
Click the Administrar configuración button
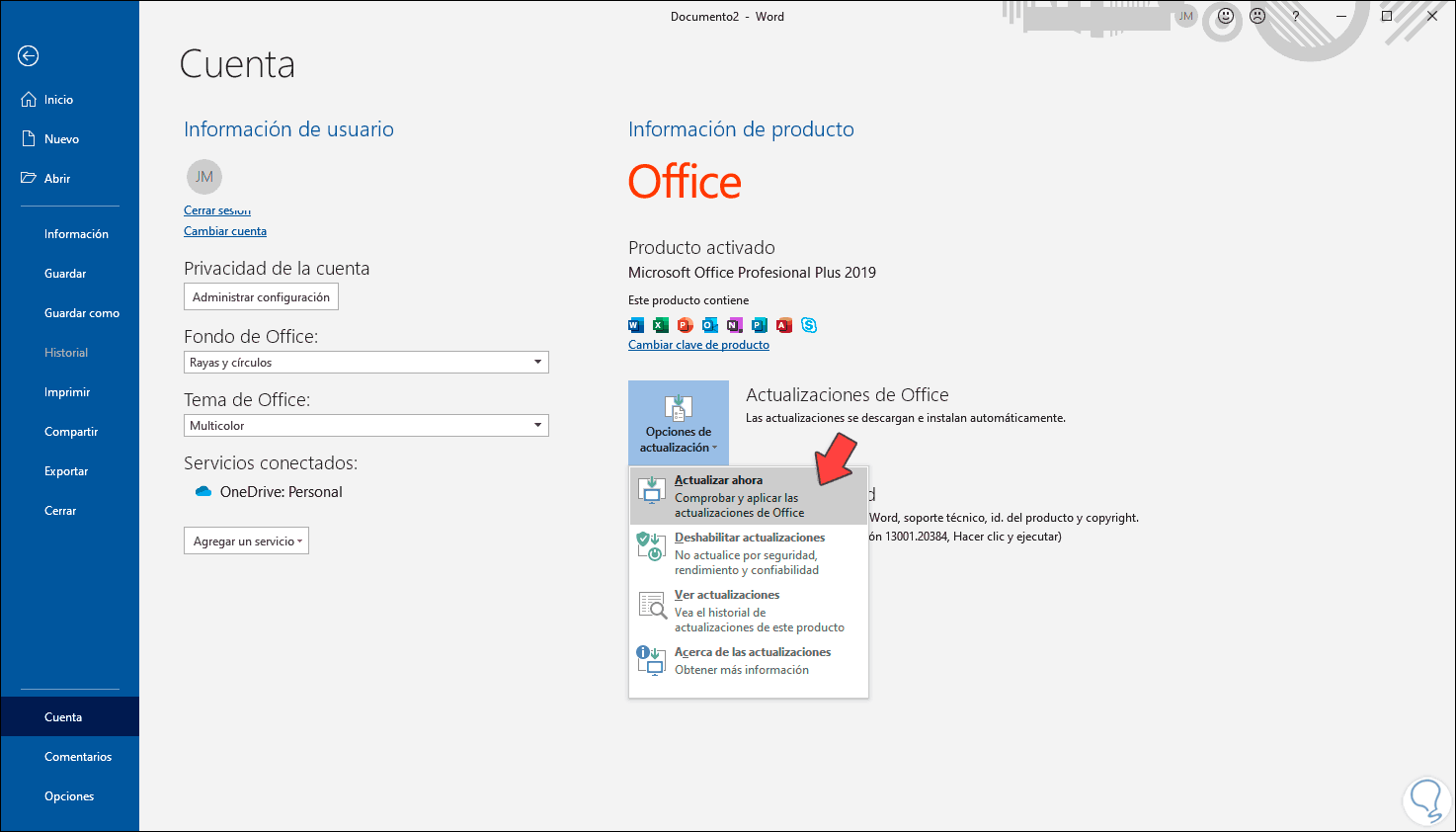(x=261, y=297)
